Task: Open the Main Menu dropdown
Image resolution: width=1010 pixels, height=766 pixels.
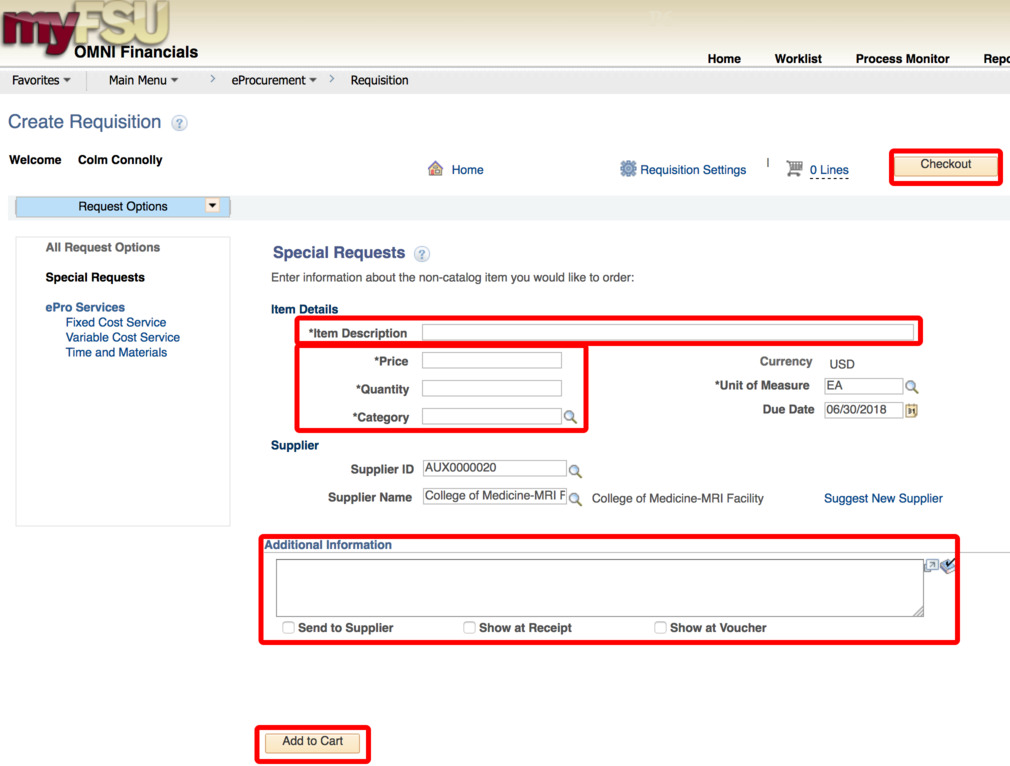Action: pos(143,80)
